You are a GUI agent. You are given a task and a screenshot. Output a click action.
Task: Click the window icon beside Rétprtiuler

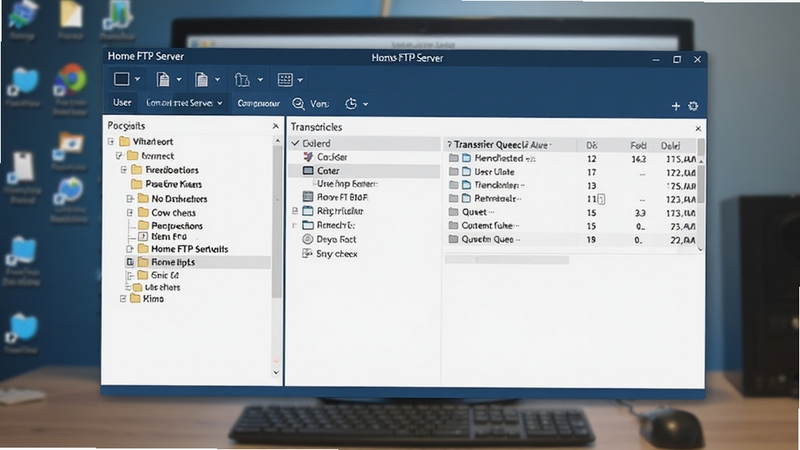pos(308,211)
